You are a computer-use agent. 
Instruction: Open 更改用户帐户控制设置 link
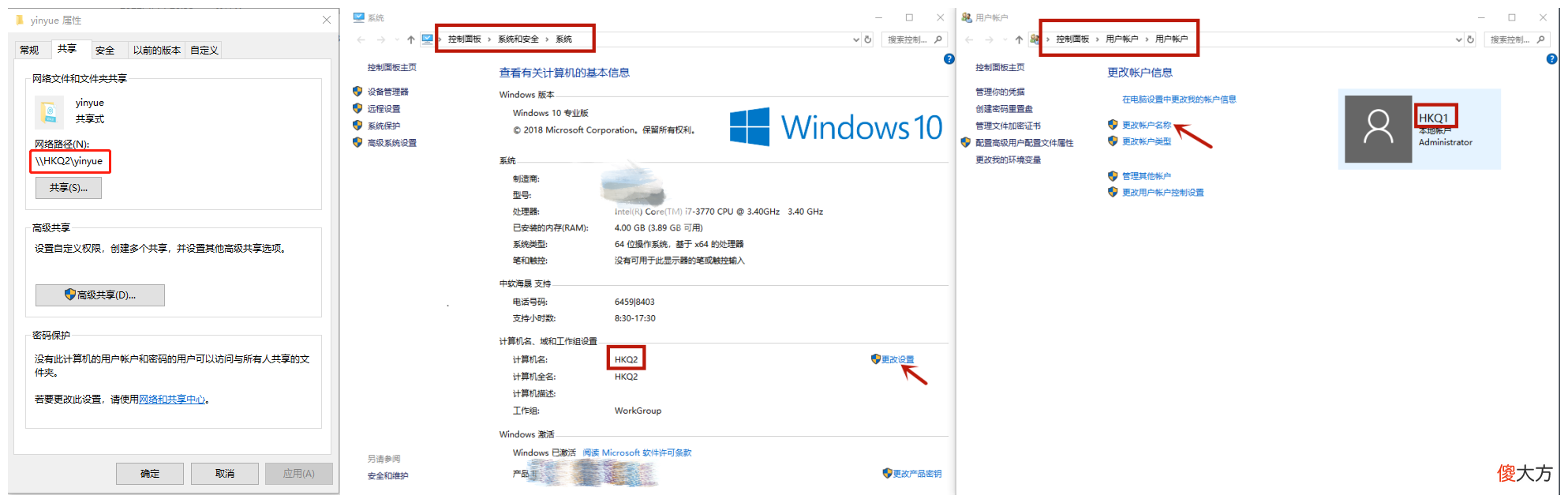(x=1163, y=193)
